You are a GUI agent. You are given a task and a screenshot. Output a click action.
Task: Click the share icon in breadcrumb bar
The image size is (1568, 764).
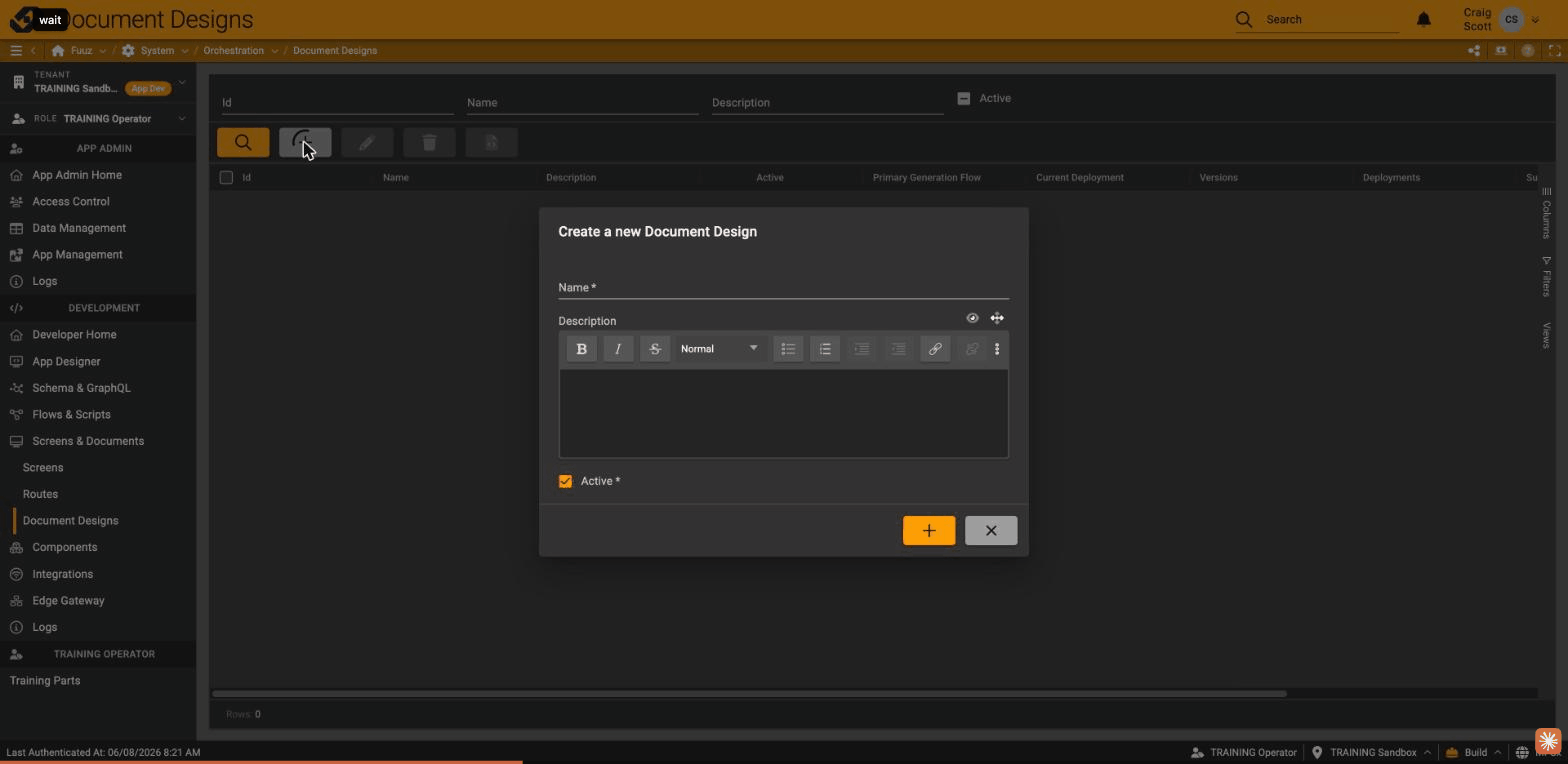click(1474, 50)
